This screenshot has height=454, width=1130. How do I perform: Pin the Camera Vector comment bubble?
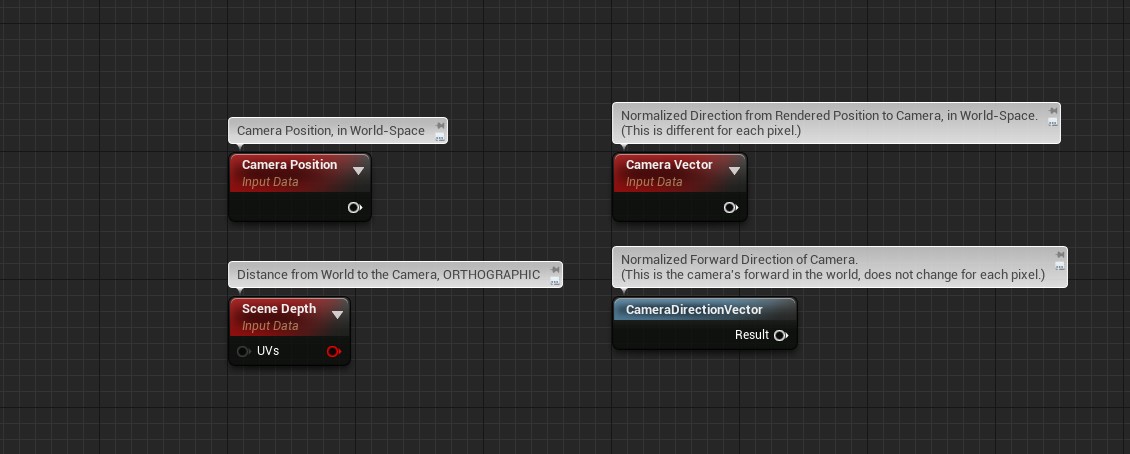1053,111
